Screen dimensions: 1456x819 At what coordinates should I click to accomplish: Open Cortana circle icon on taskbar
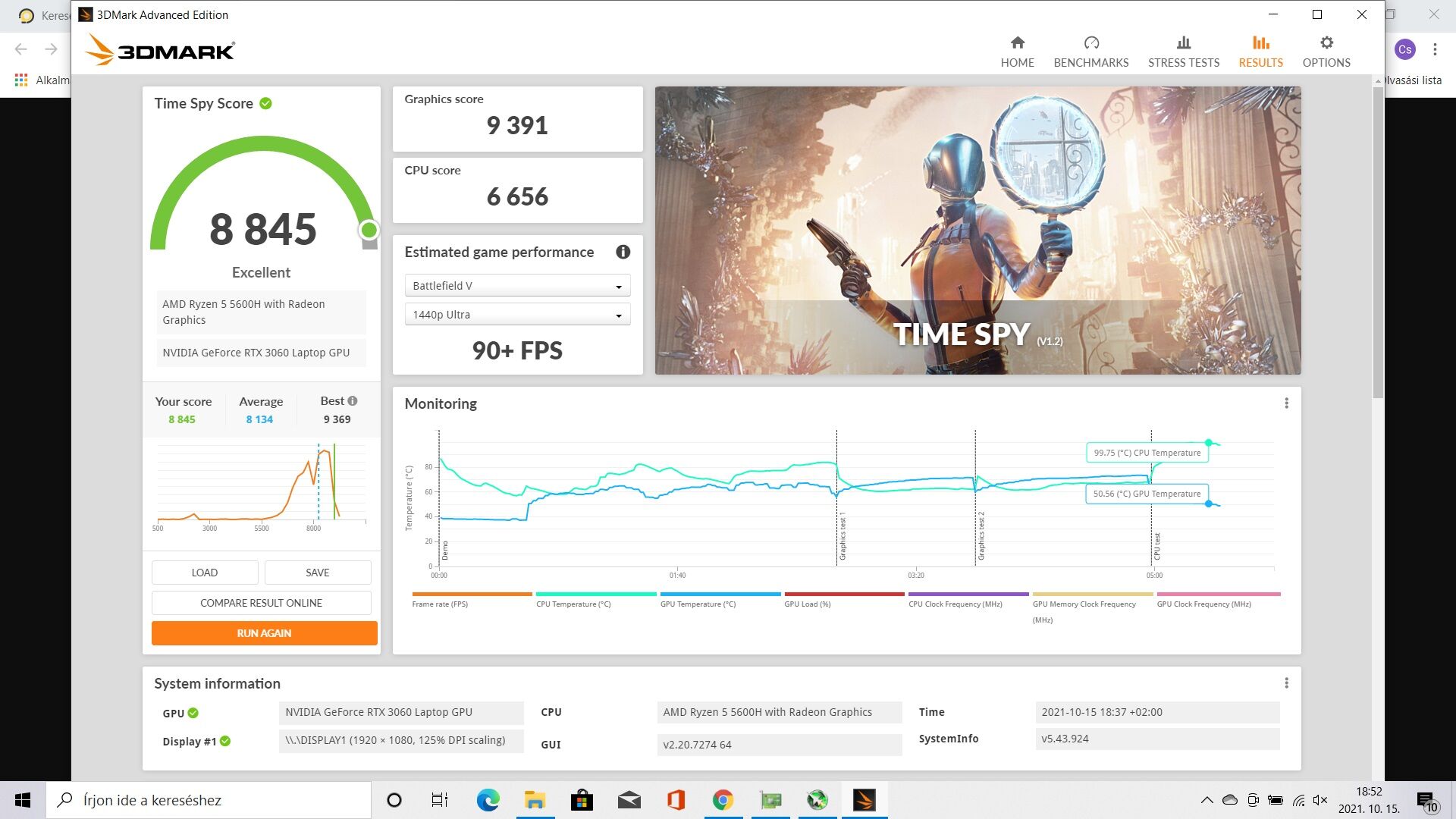[394, 800]
